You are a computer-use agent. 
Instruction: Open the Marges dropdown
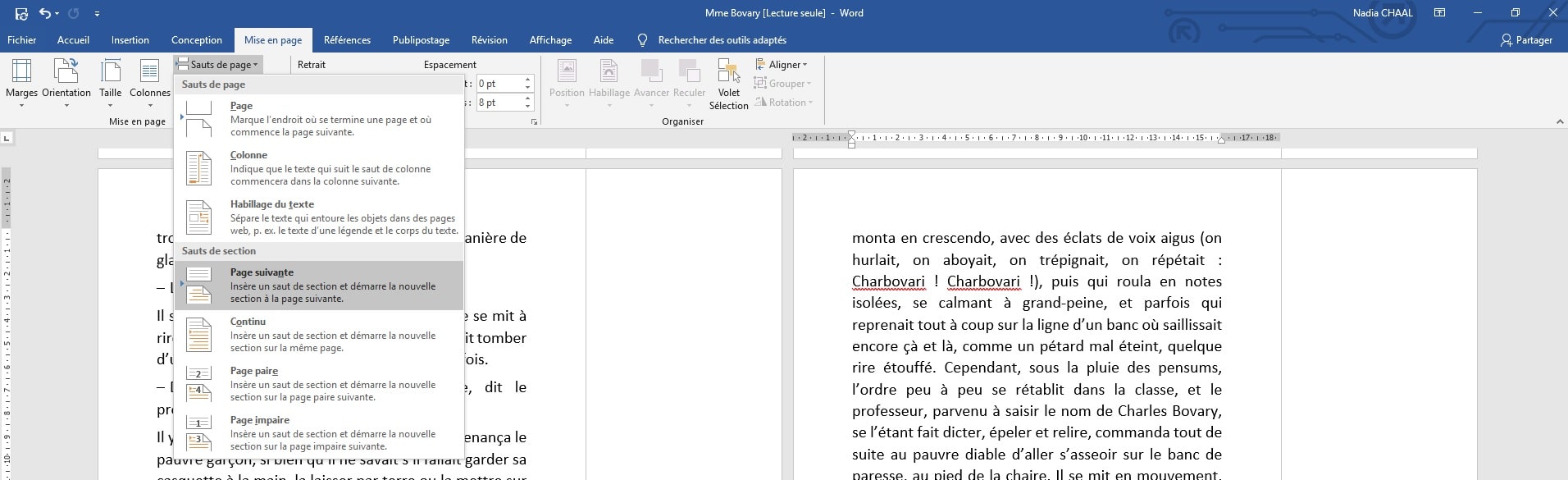22,82
